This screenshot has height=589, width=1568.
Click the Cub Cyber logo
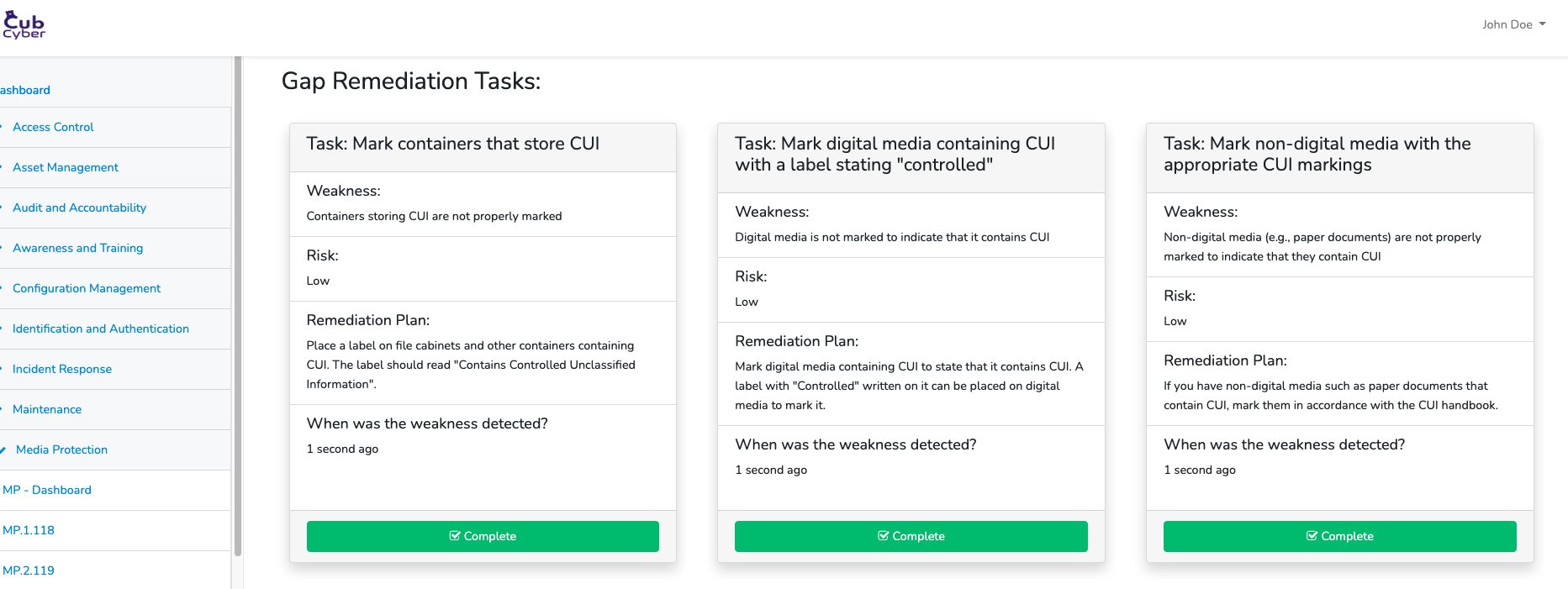click(24, 25)
